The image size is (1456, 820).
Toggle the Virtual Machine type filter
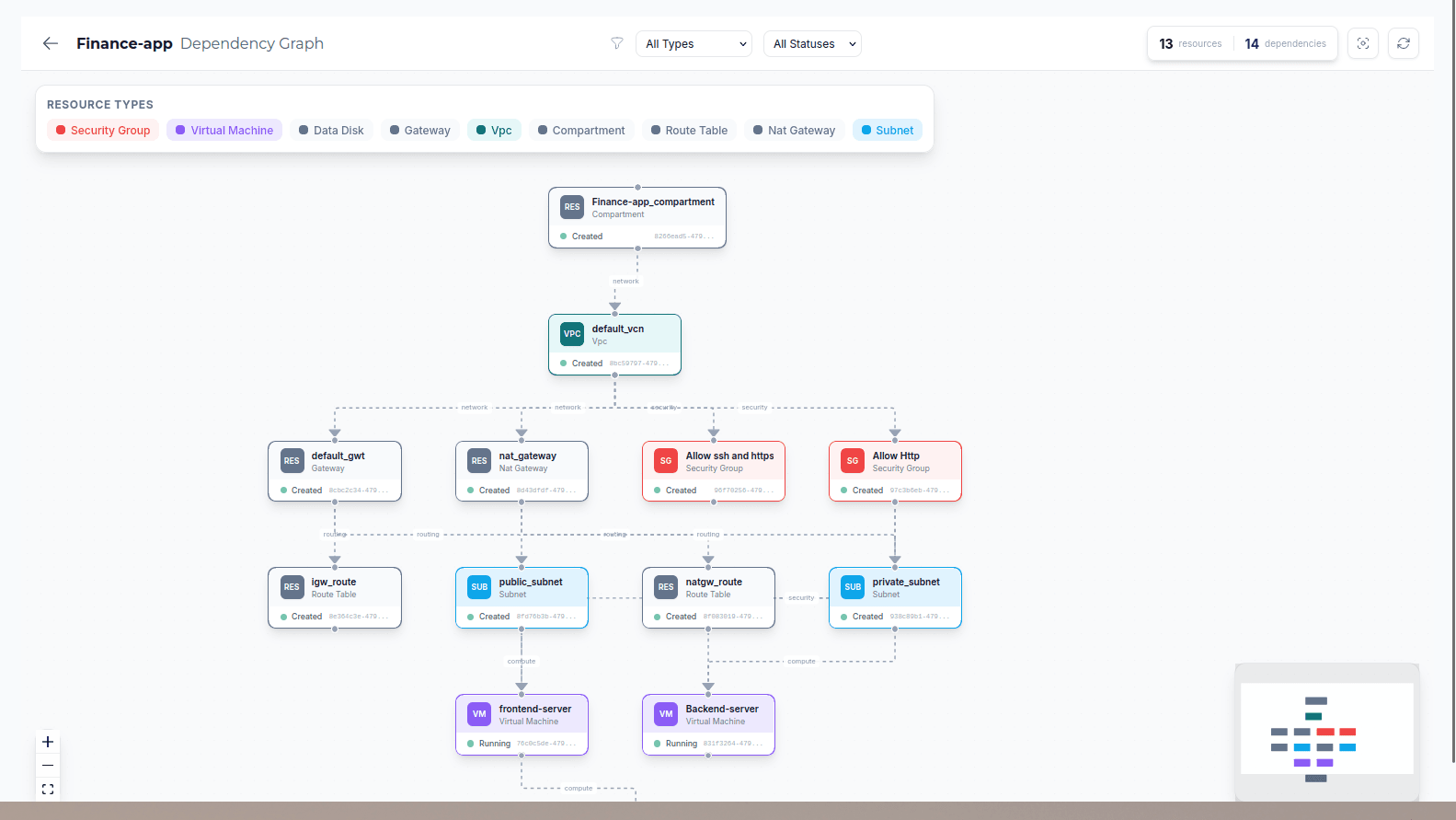224,130
